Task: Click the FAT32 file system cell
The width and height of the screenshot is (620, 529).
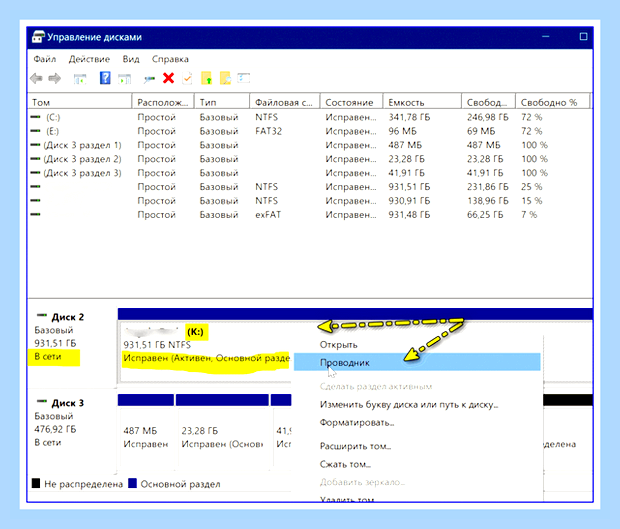Action: (x=268, y=131)
